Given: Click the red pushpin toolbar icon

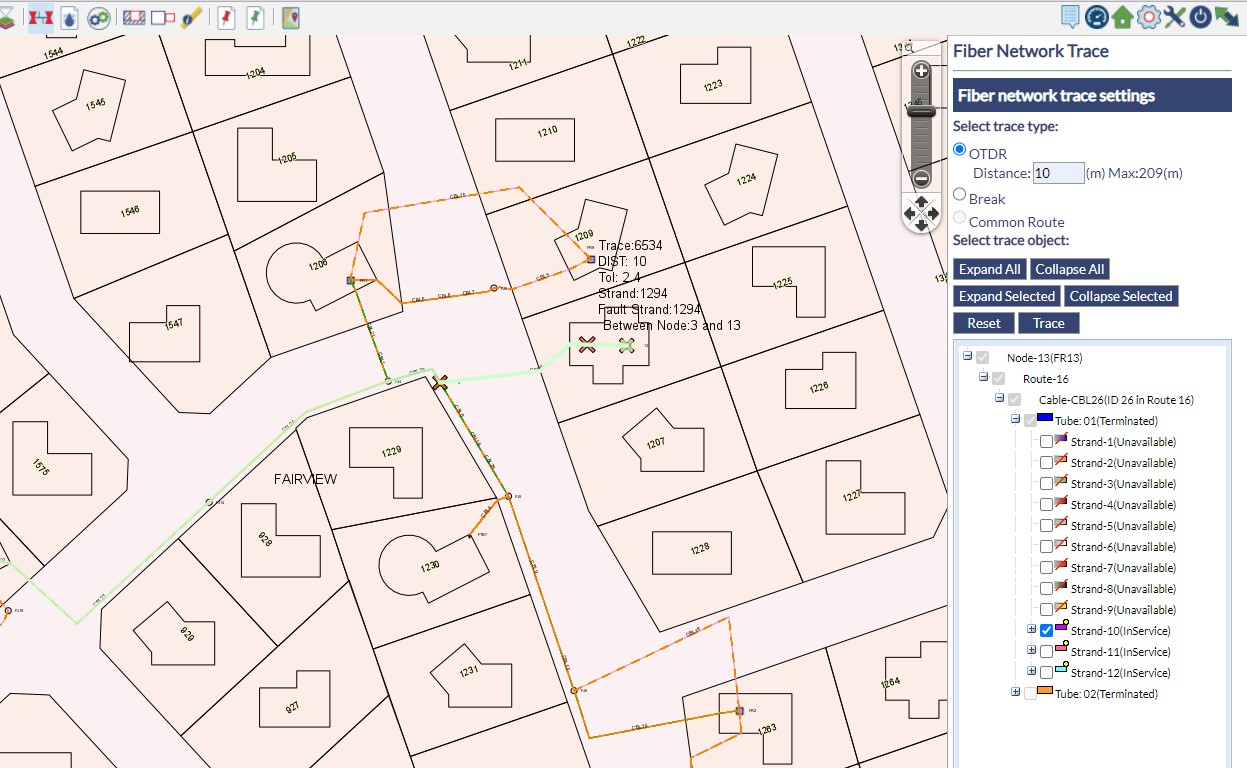Looking at the screenshot, I should [x=226, y=18].
